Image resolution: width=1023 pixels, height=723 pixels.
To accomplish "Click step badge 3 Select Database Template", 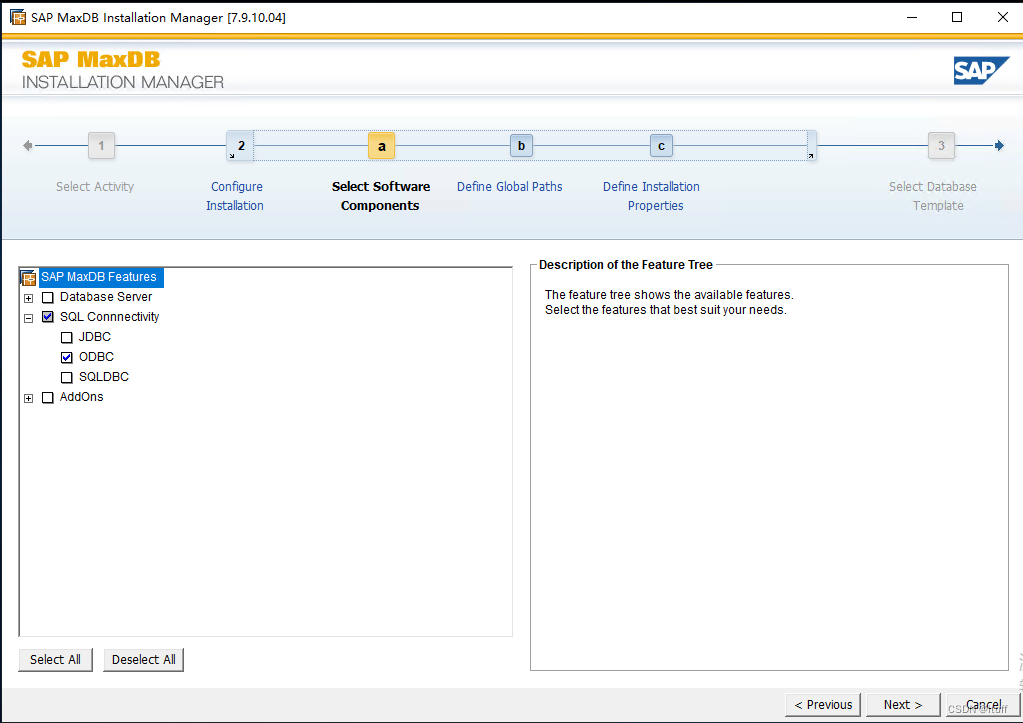I will click(941, 145).
